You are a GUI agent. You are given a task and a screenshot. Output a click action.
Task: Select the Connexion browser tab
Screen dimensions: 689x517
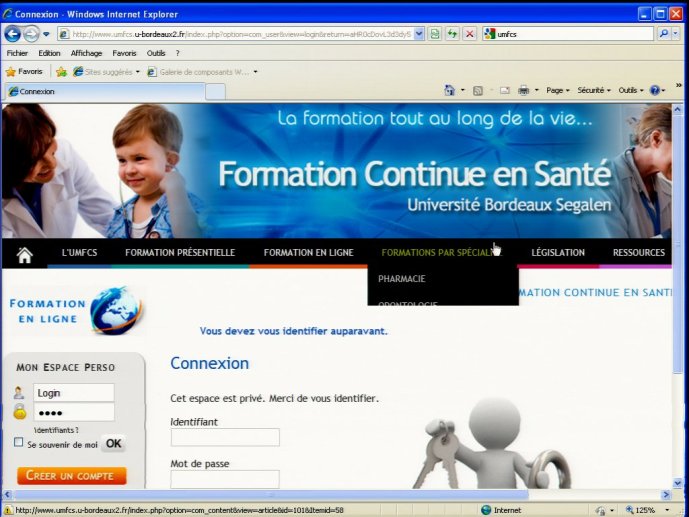tap(105, 91)
